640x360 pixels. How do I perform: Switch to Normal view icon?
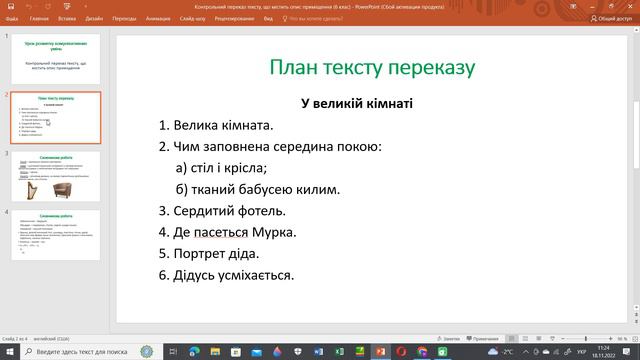pos(511,339)
